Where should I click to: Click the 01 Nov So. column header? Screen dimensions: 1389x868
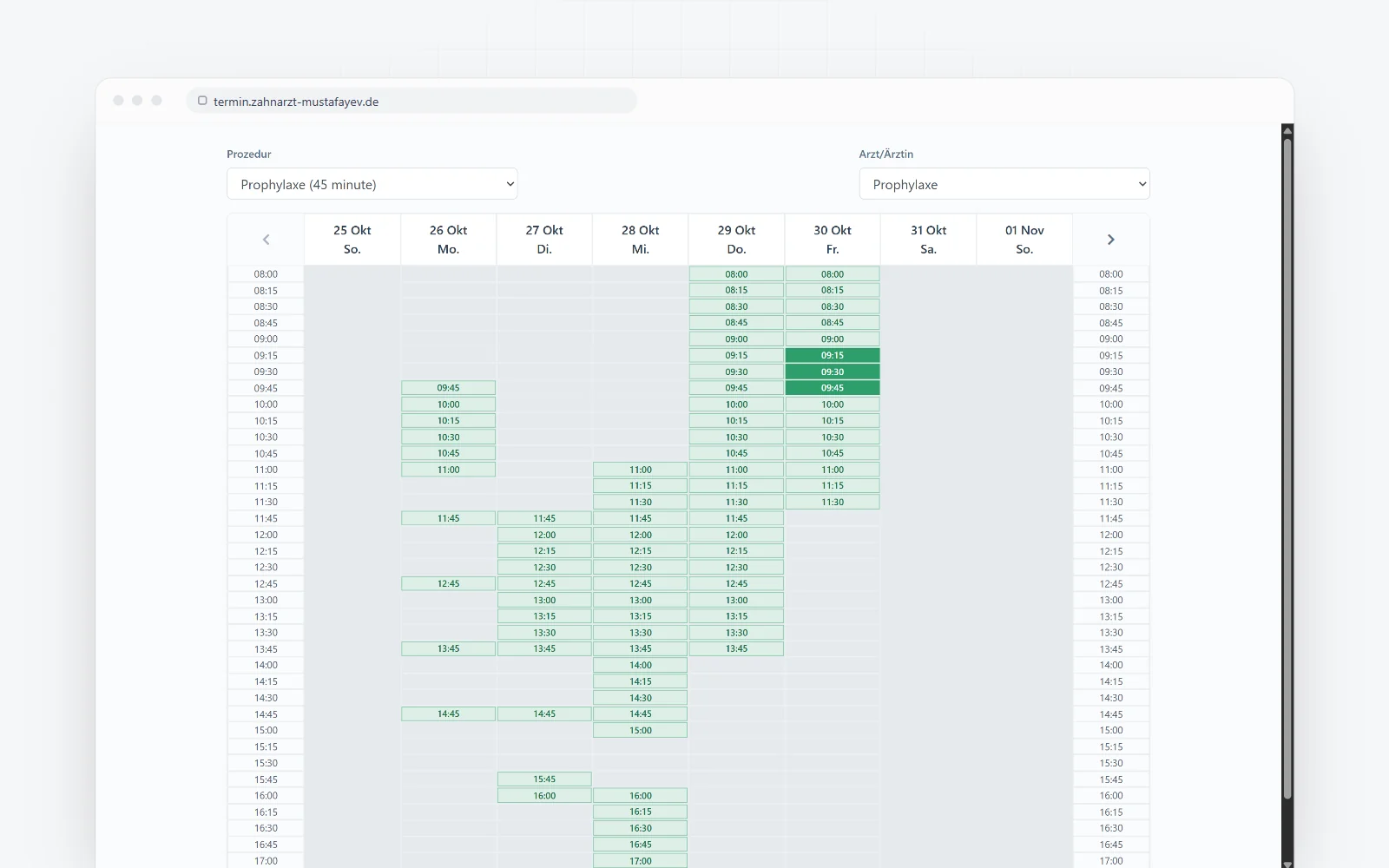pos(1024,240)
